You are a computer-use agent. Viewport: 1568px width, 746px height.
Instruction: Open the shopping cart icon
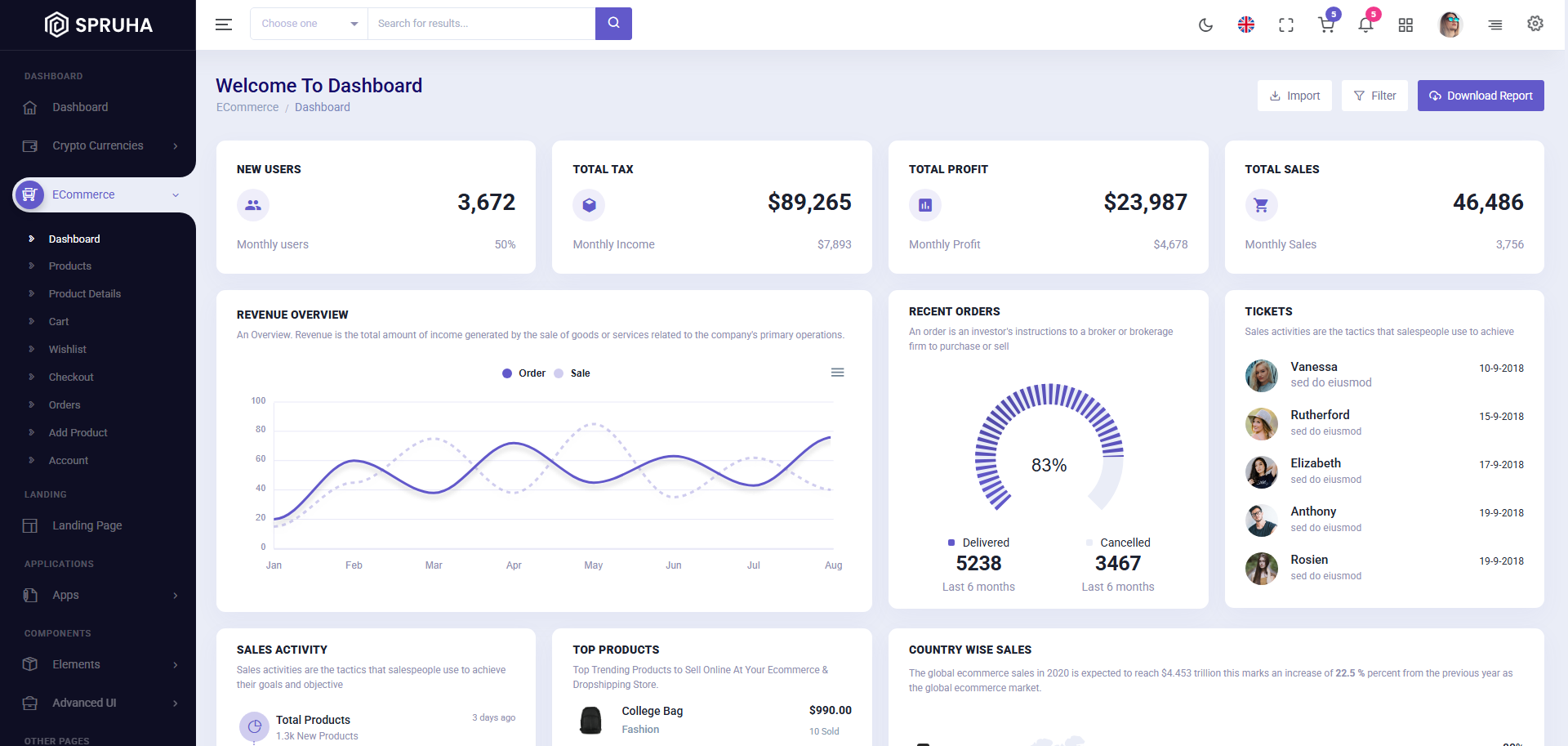tap(1326, 25)
